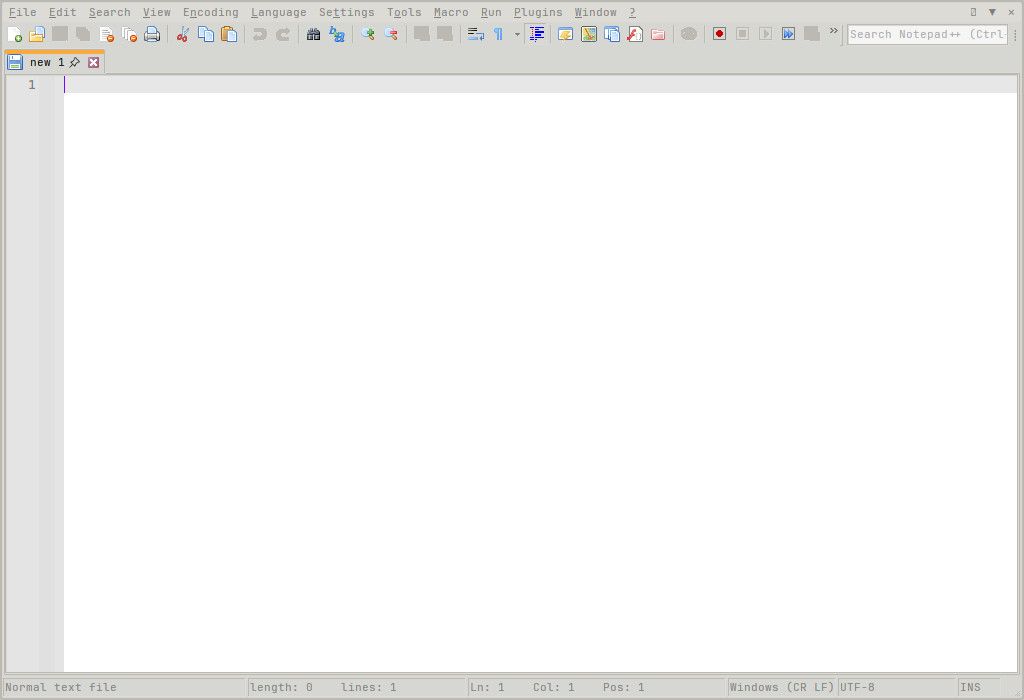Open the Edit menu

63,12
